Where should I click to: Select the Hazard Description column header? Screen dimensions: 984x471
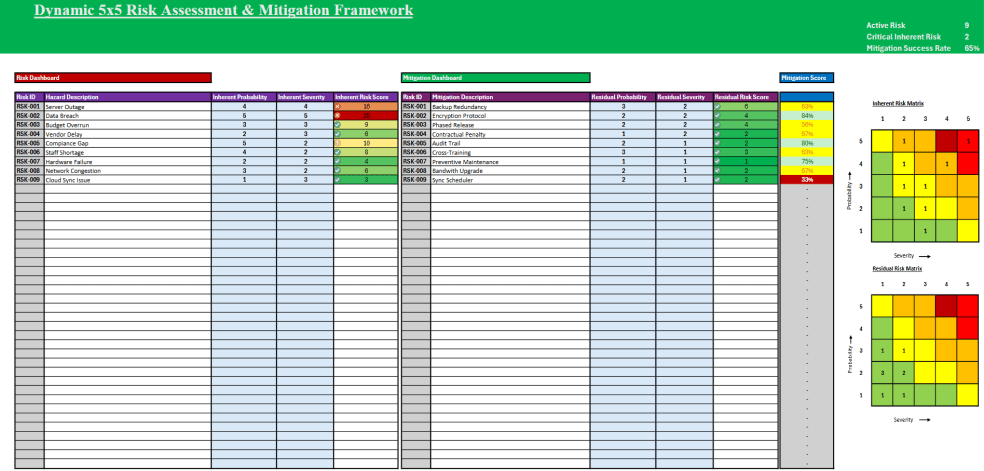(x=127, y=97)
